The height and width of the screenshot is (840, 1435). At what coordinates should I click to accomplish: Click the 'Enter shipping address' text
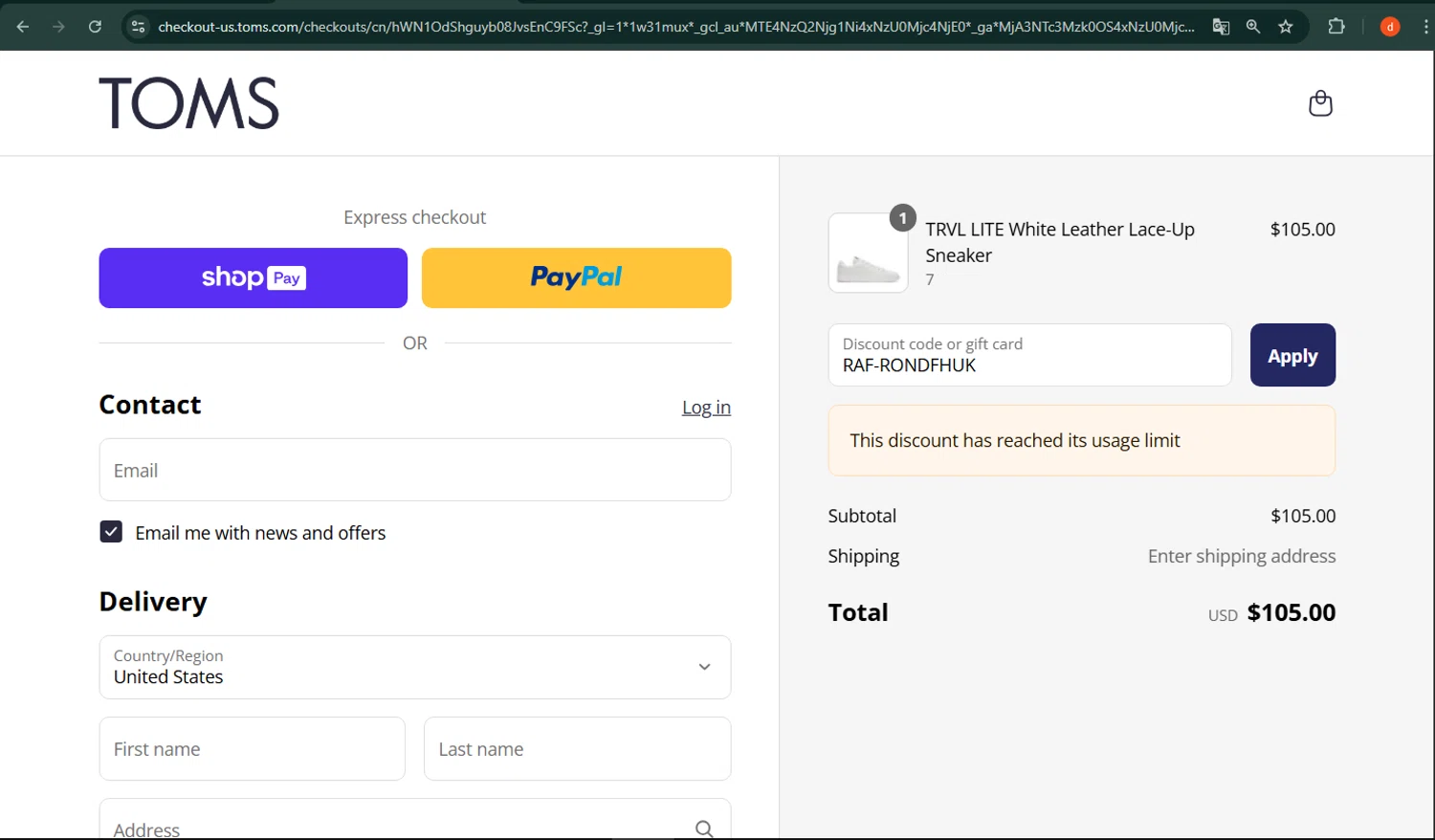coord(1242,556)
